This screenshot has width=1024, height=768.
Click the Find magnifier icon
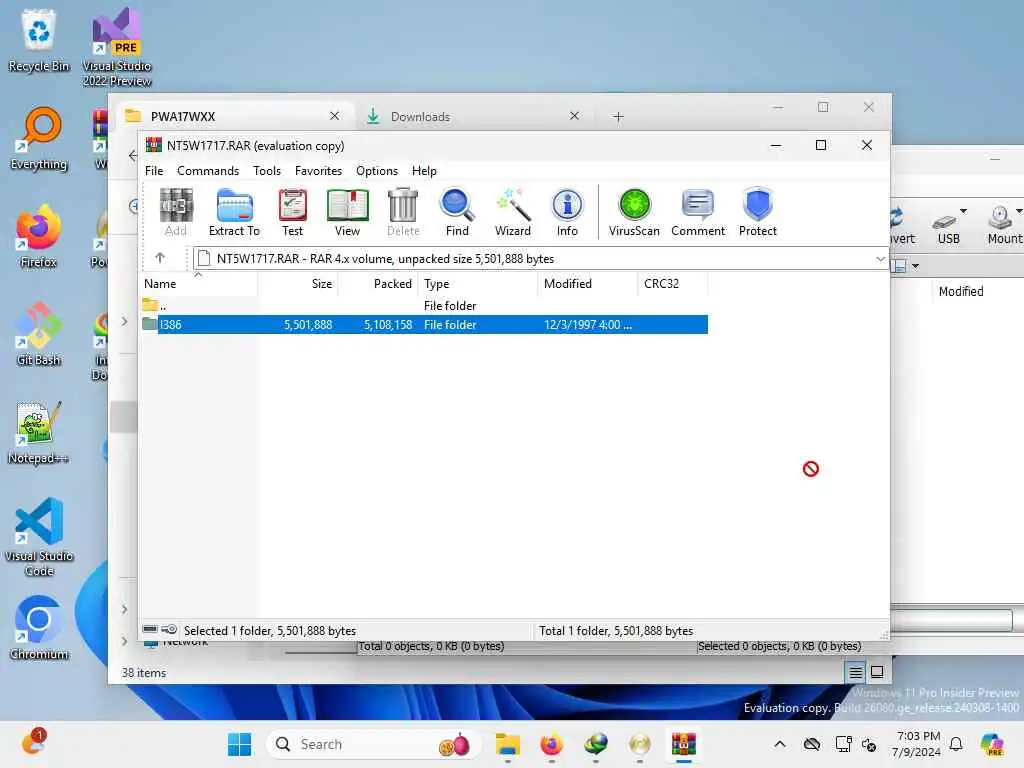457,212
